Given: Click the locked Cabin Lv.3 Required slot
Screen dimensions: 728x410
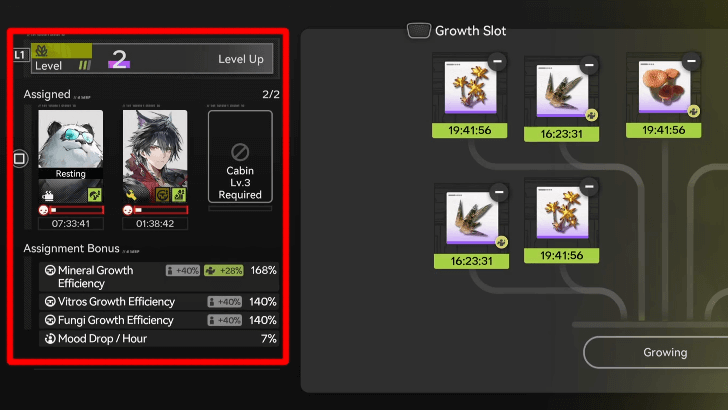Looking at the screenshot, I should point(240,156).
